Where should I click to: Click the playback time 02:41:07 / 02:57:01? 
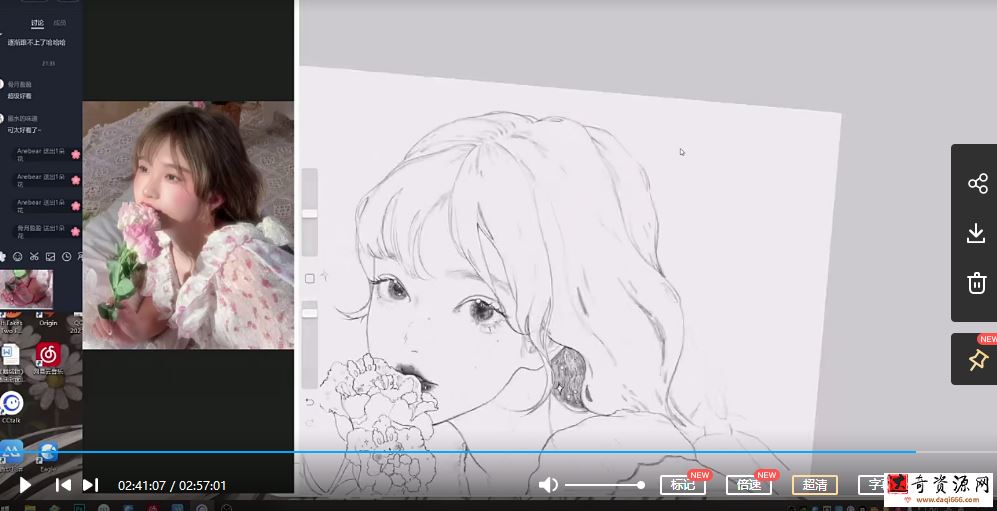(172, 486)
